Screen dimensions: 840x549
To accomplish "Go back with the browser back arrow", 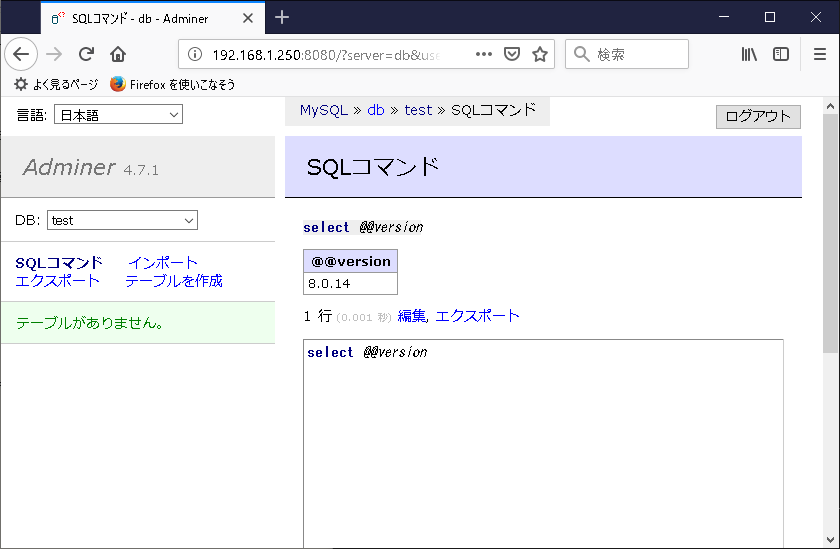I will pos(21,54).
